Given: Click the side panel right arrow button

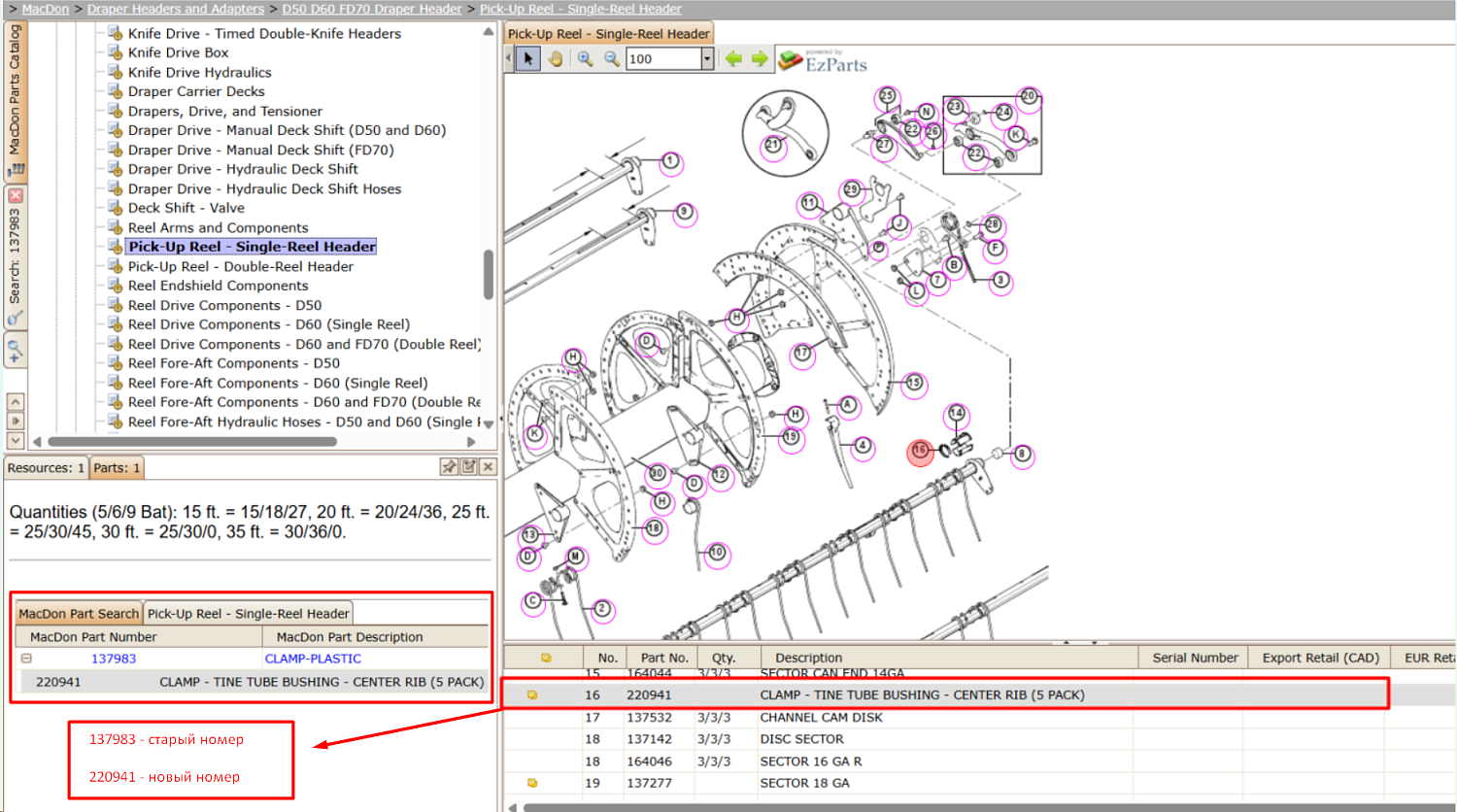Looking at the screenshot, I should (16, 422).
